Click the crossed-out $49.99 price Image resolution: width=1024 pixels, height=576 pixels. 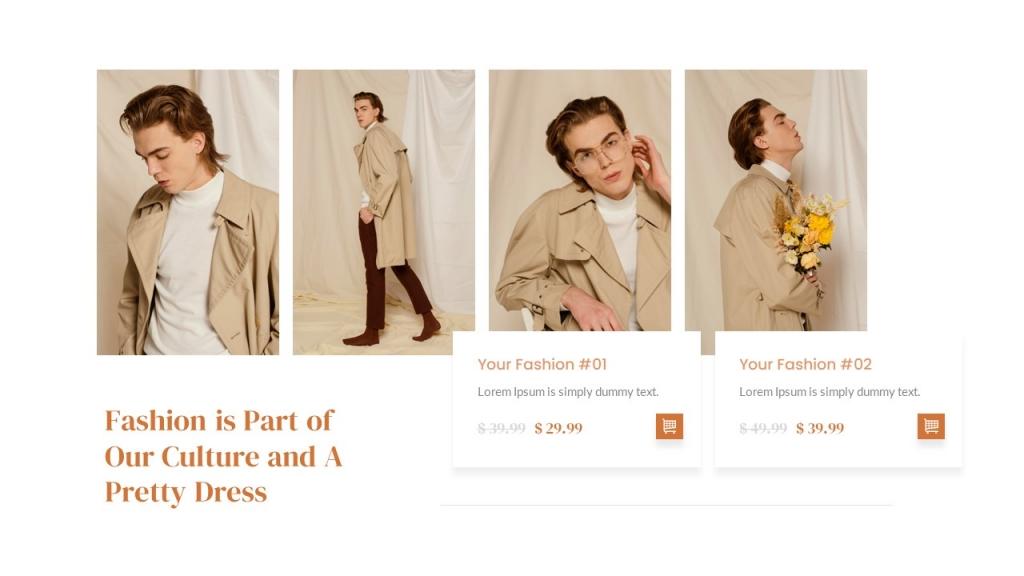tap(763, 428)
